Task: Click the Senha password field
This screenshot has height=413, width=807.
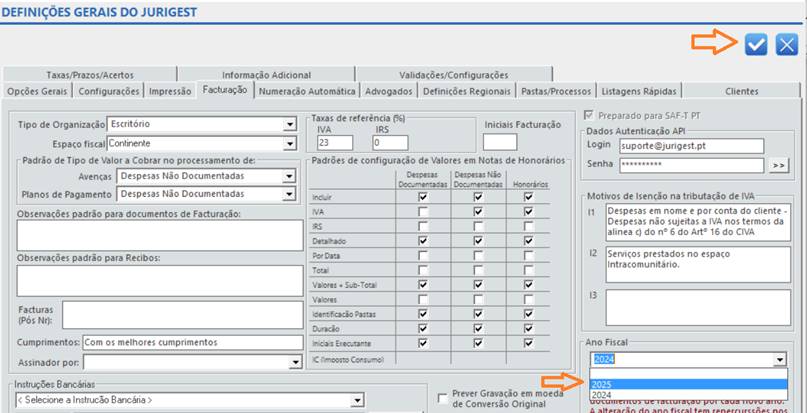Action: coord(692,165)
